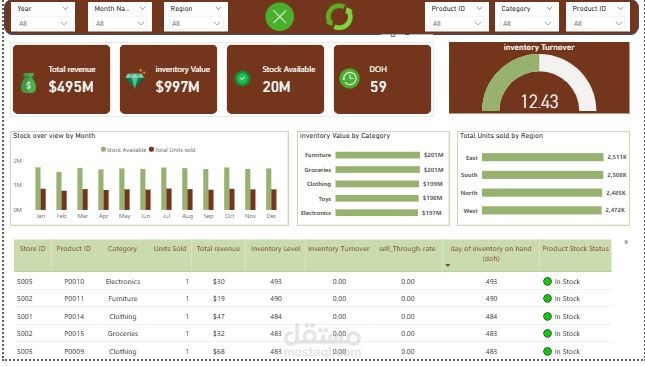Click the Electronics cell in the P0010 row
This screenshot has width=645, height=366.
[123, 282]
